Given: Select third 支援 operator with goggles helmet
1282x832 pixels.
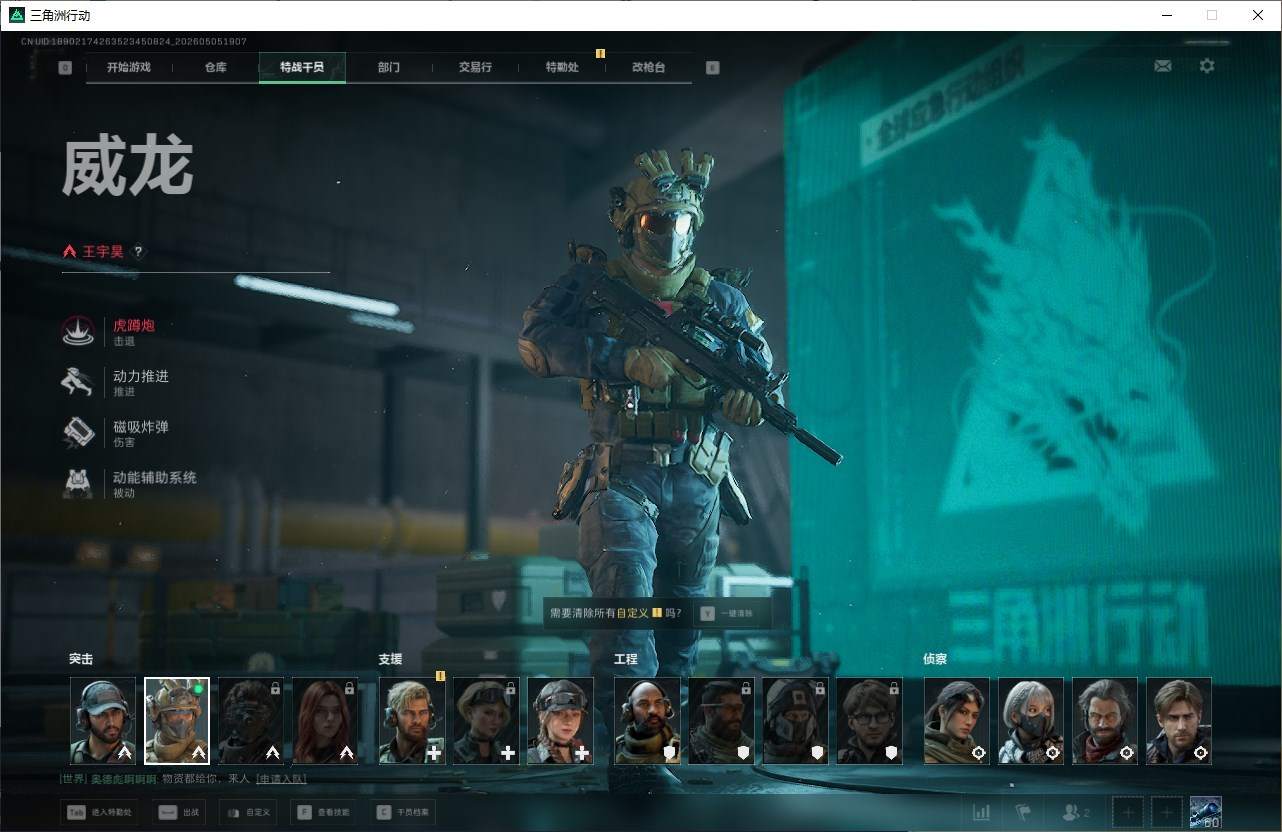Looking at the screenshot, I should (560, 721).
